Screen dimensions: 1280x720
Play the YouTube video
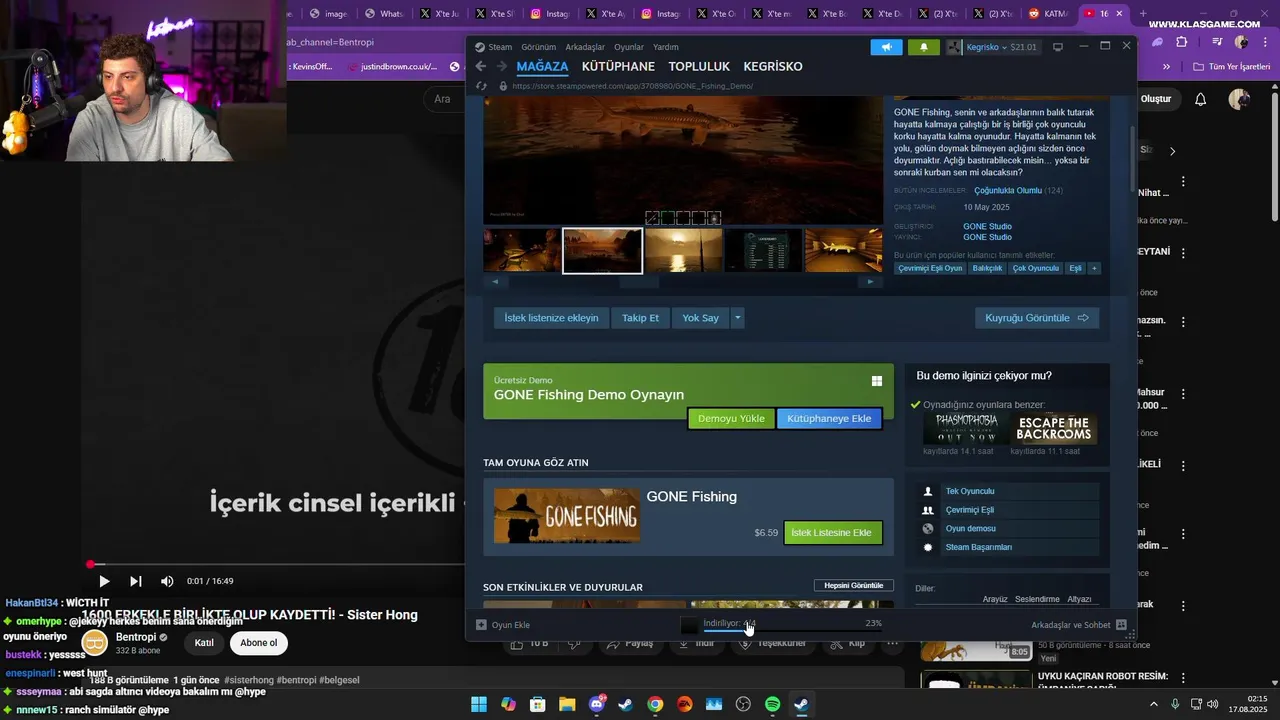click(x=104, y=581)
